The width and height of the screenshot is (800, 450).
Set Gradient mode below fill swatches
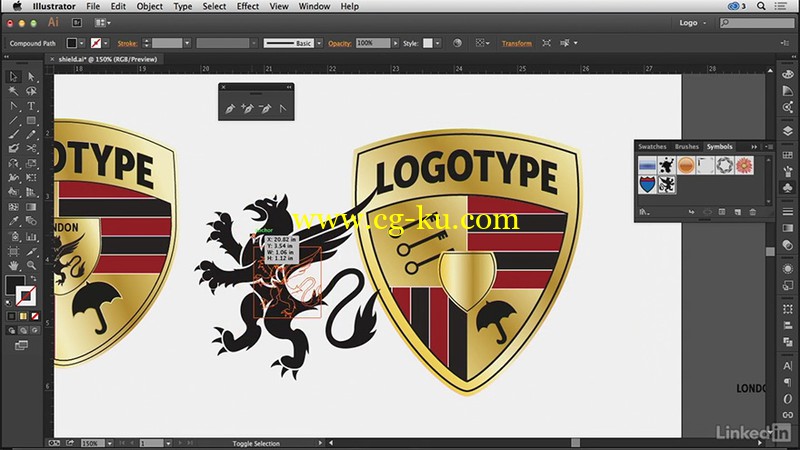(23, 316)
